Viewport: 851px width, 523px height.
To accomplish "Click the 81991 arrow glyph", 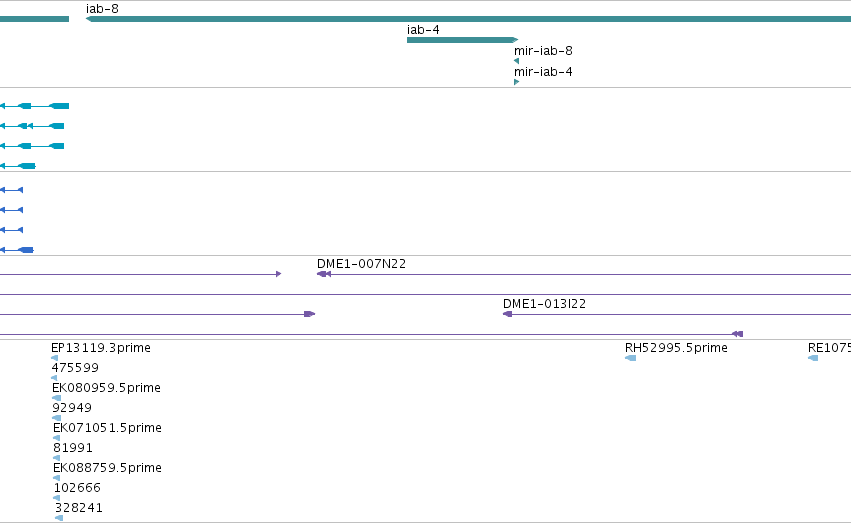I will [56, 458].
